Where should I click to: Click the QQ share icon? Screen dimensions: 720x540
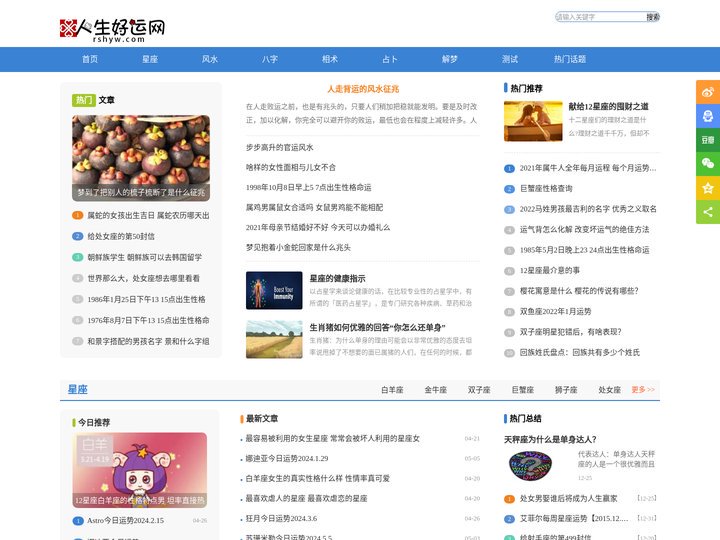pos(708,116)
